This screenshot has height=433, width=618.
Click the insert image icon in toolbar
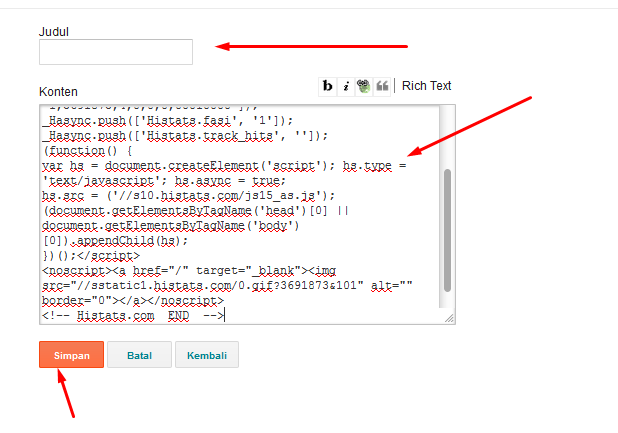363,86
